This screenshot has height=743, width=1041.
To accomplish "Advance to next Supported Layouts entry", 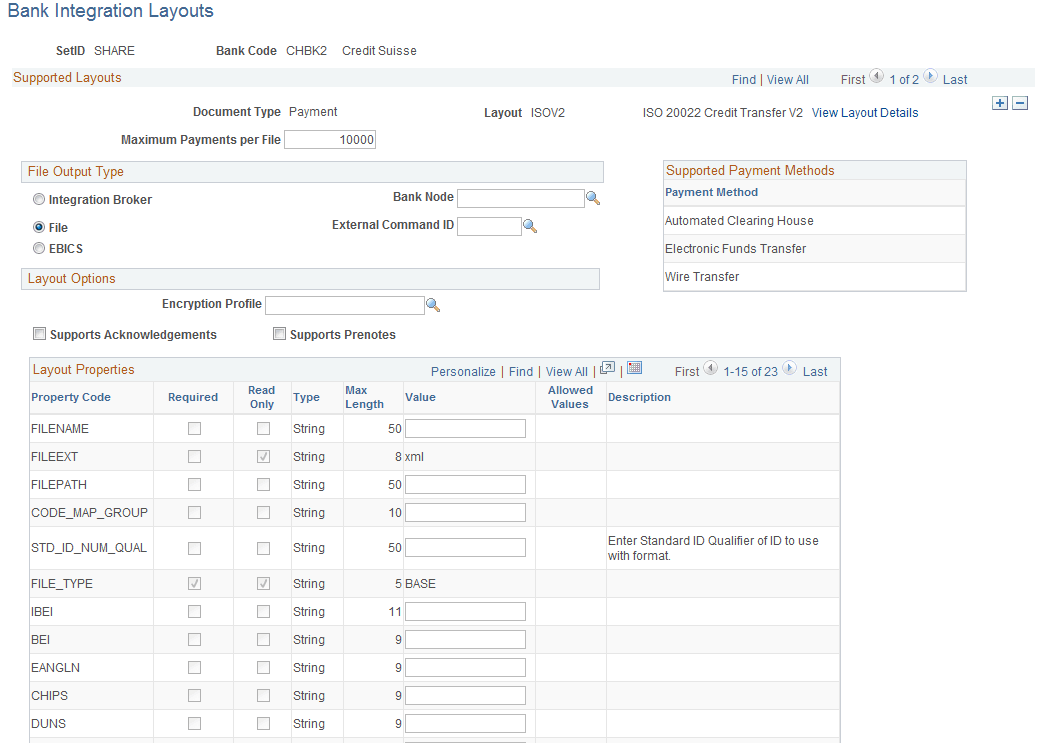I will tap(930, 77).
